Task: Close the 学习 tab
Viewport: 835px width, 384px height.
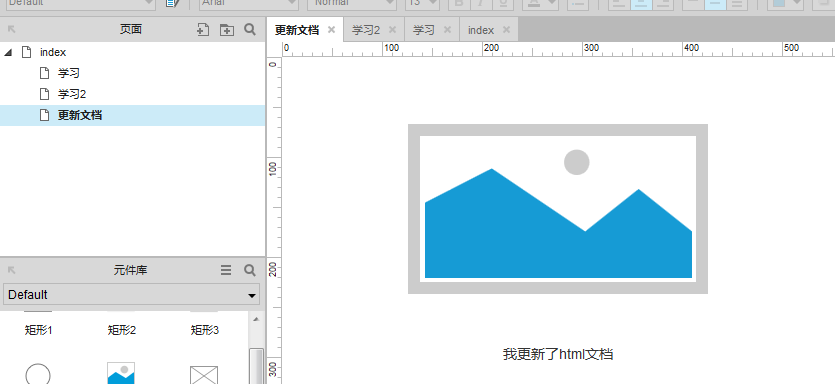Action: (x=447, y=30)
